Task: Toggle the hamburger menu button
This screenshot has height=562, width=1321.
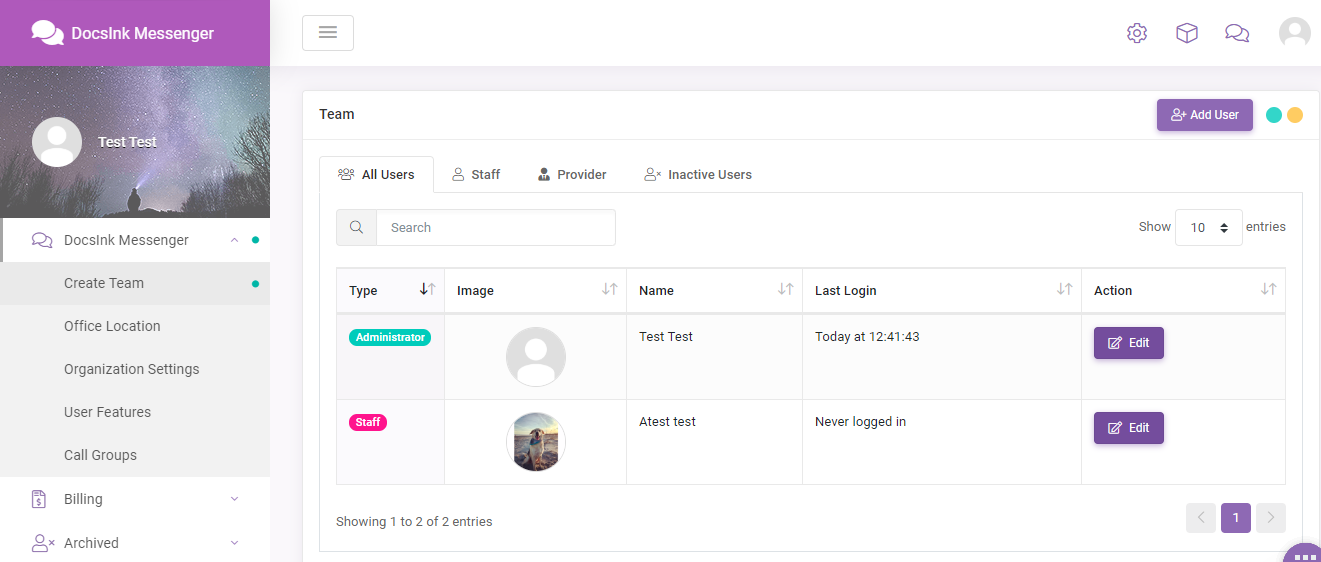Action: coord(328,33)
